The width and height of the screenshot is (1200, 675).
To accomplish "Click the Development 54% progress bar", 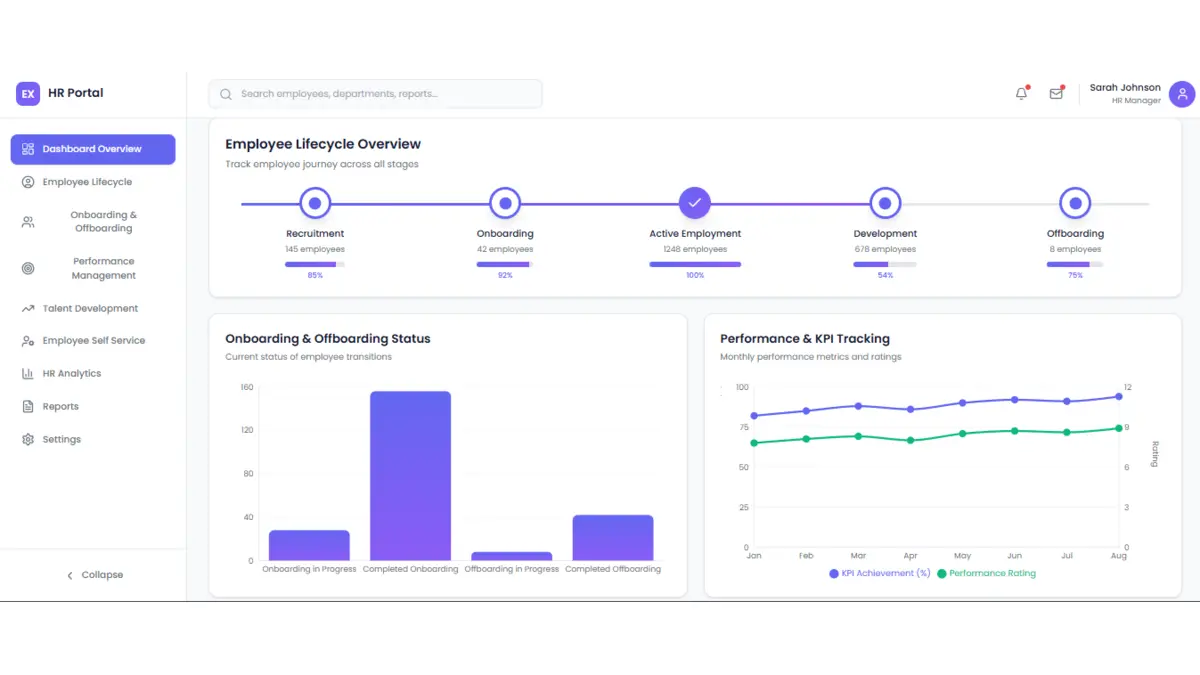I will 885,264.
